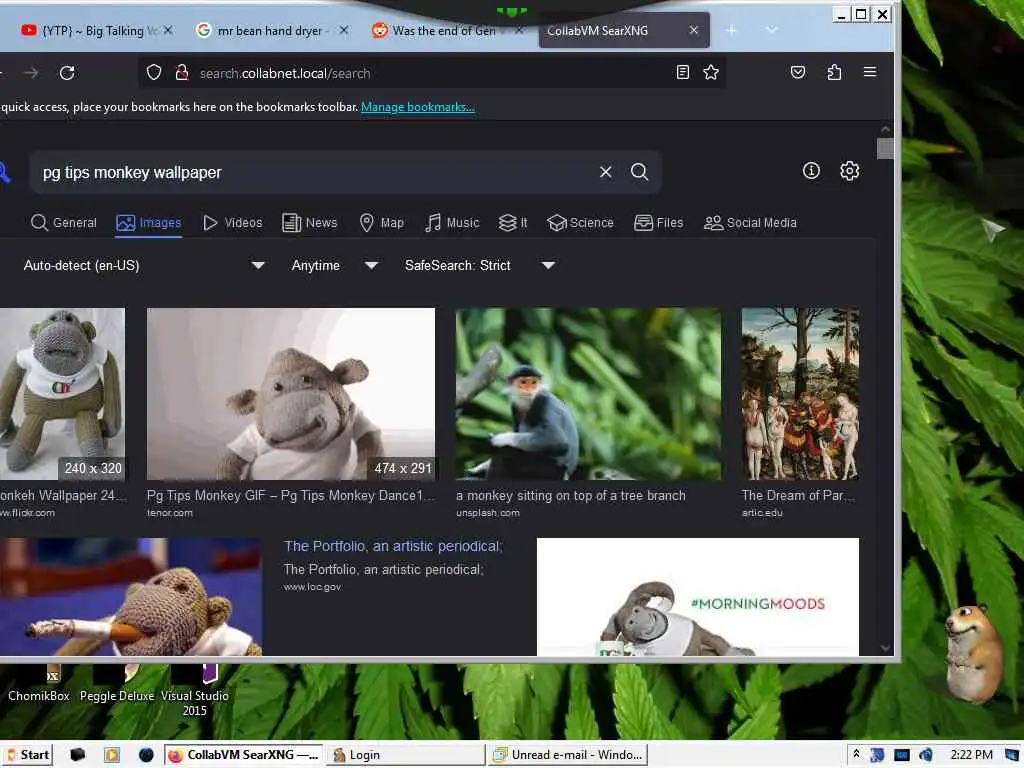Open the Windows Start button
The width and height of the screenshot is (1024, 768).
click(28, 755)
